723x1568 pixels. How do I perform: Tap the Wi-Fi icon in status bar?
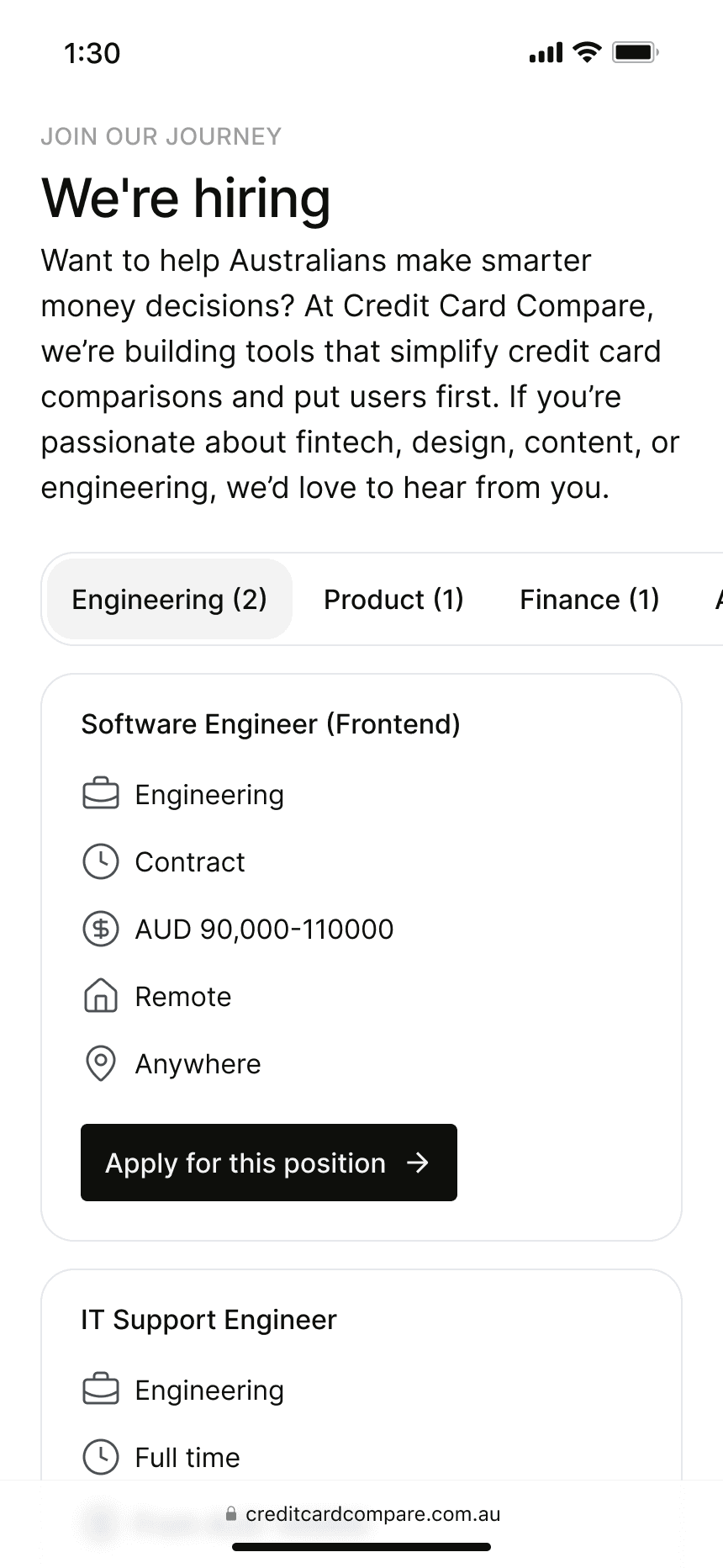[x=587, y=52]
